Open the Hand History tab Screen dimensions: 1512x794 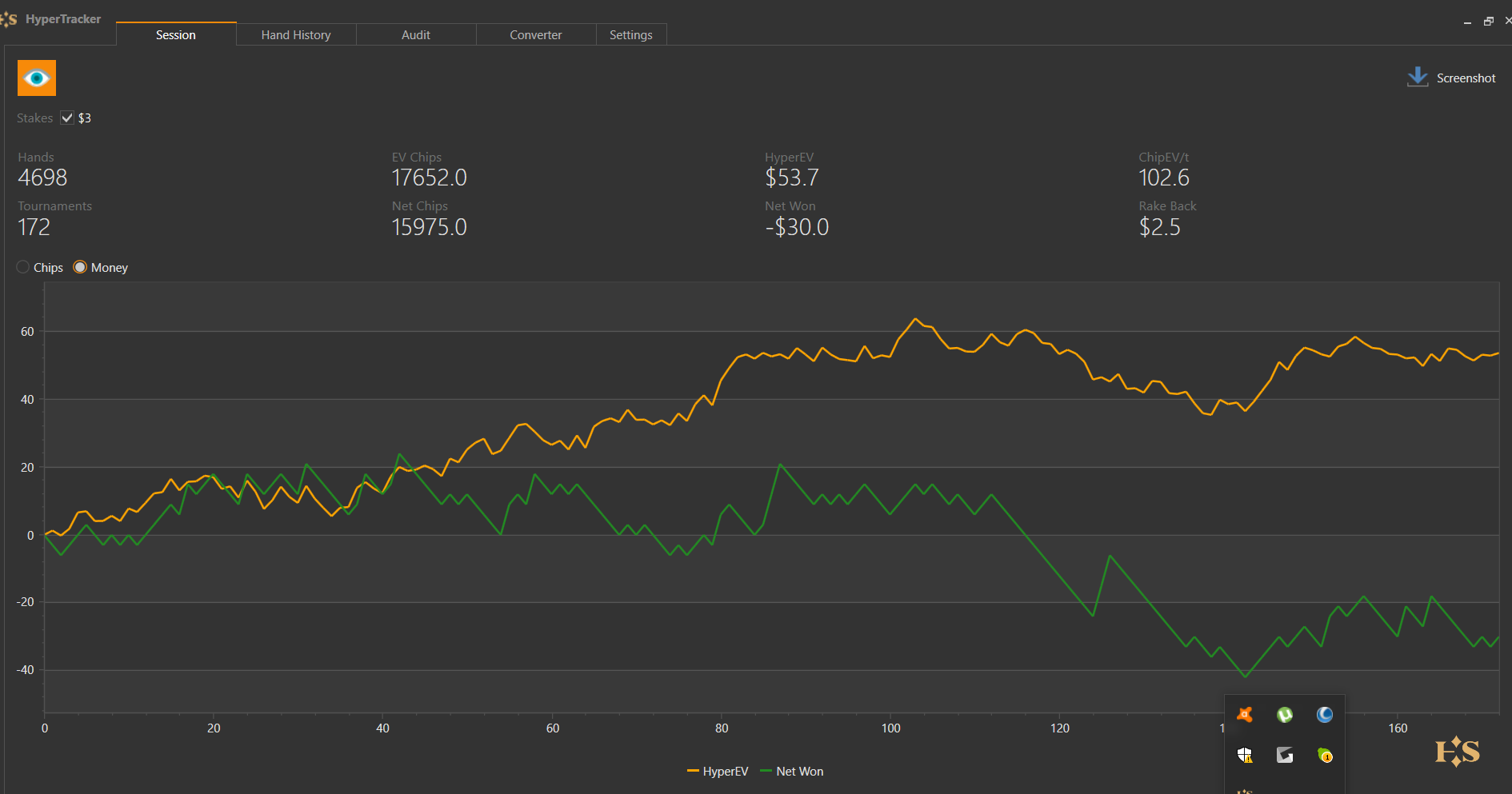[296, 34]
